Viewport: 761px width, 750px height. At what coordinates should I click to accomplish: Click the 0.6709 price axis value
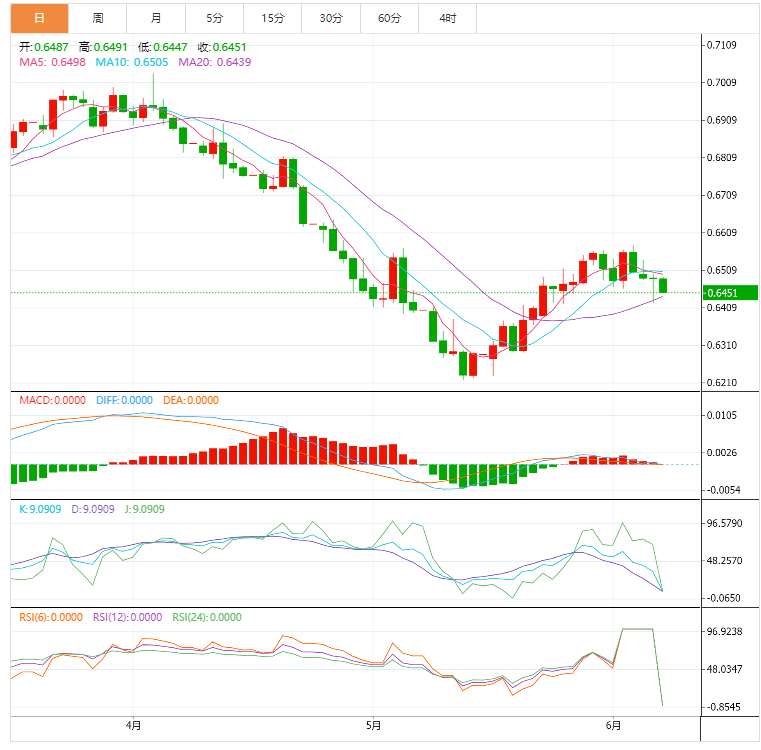click(721, 195)
